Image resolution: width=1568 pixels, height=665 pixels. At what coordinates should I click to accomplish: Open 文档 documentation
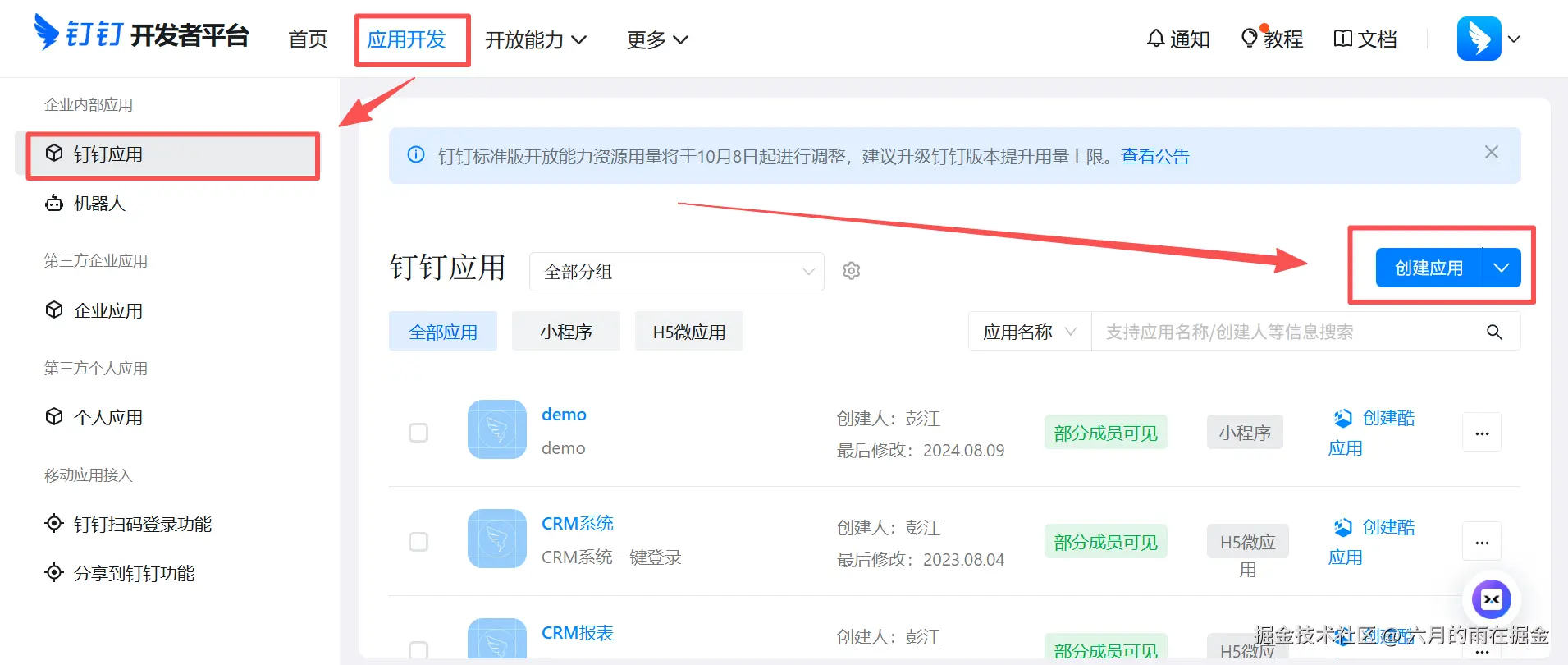pos(1365,39)
